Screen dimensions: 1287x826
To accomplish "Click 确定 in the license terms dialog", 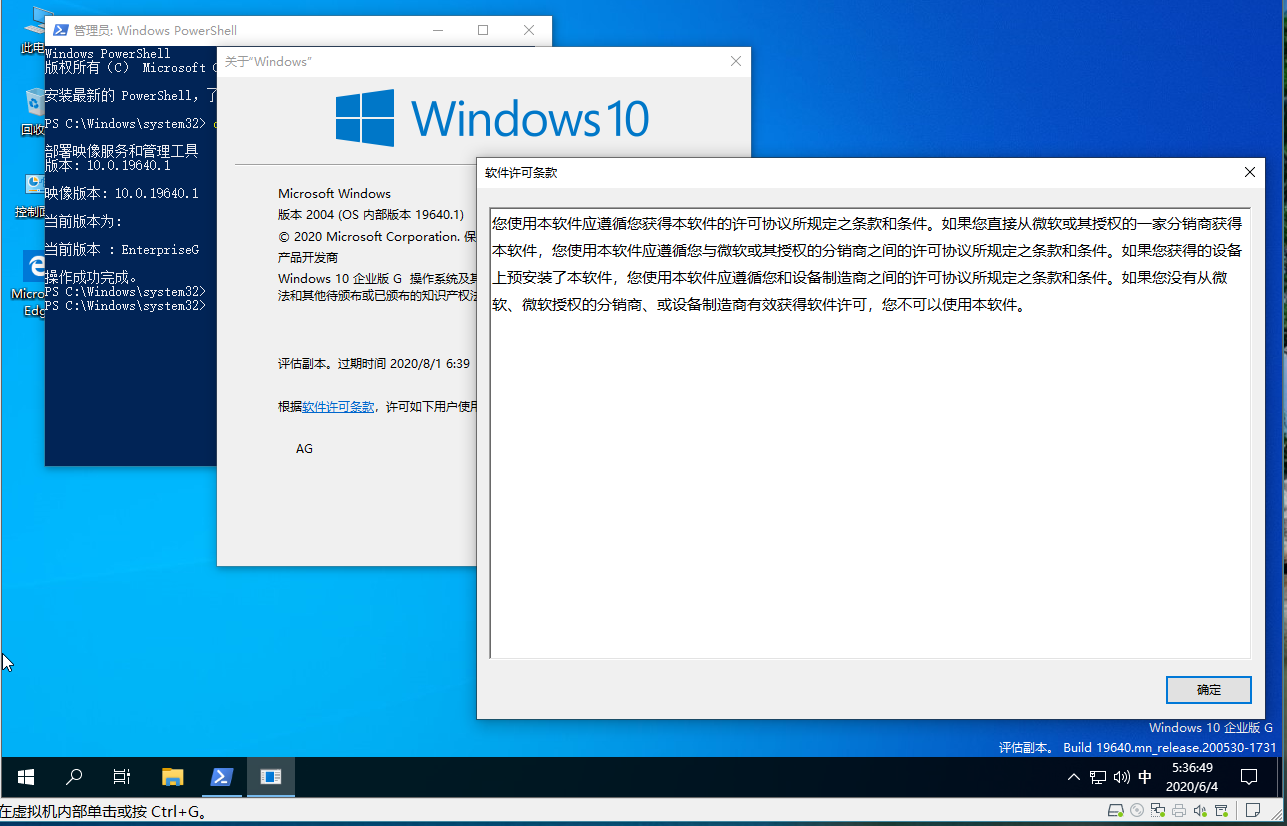I will (1208, 690).
